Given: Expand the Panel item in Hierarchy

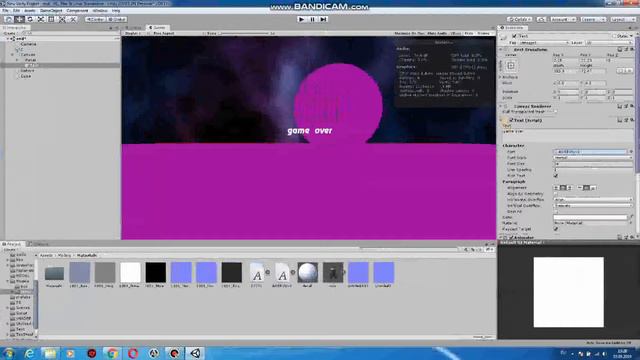Looking at the screenshot, I should coord(17,60).
